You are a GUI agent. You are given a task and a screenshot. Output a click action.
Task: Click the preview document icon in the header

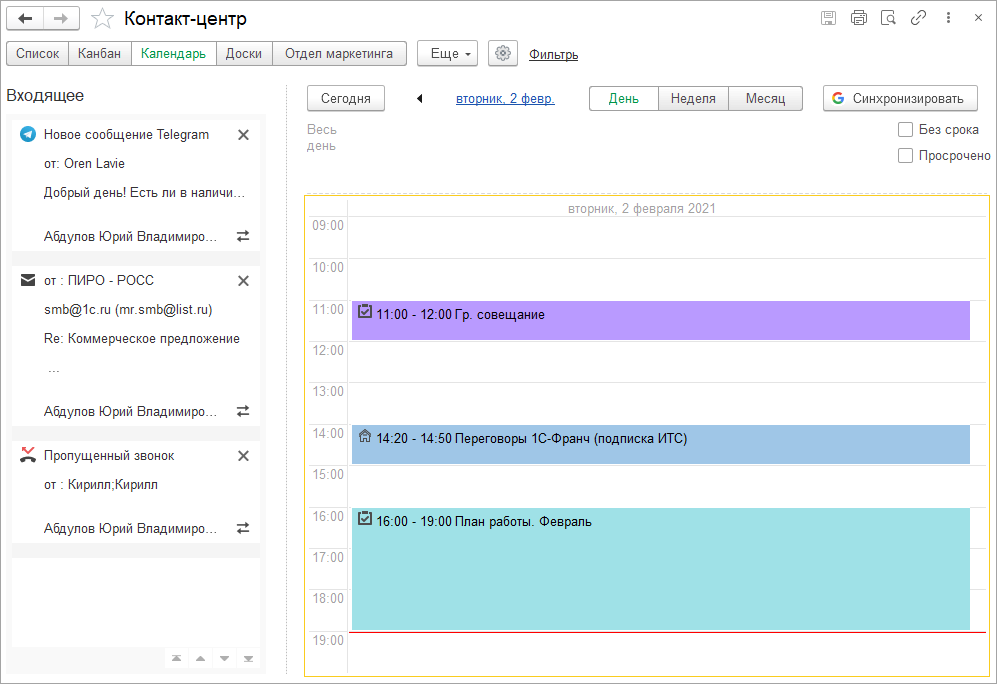pyautogui.click(x=888, y=18)
